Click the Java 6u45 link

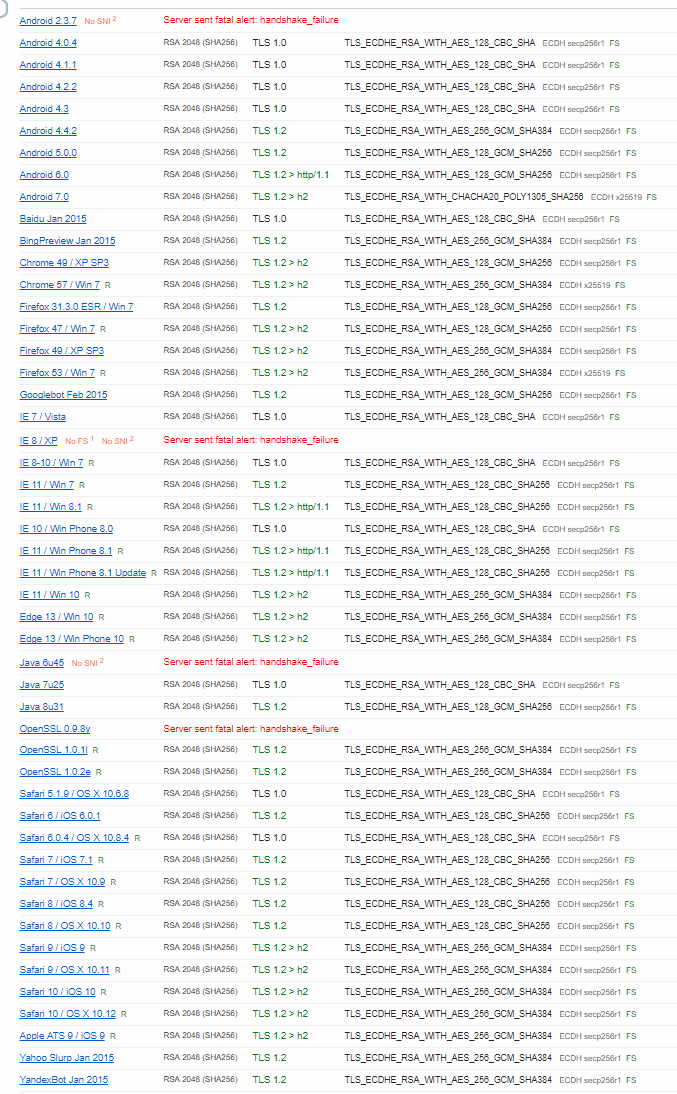42,663
